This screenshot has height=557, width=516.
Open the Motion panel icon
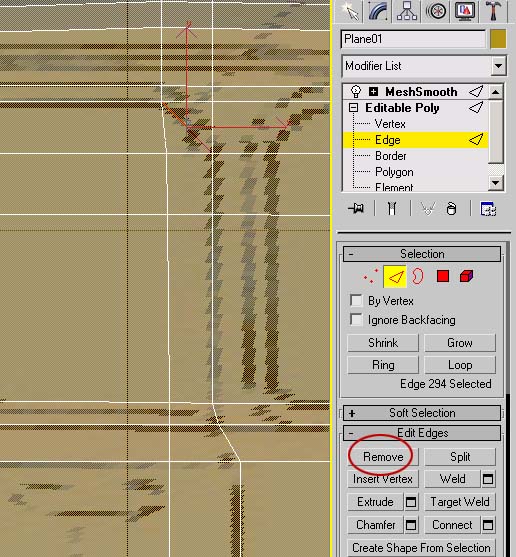436,11
